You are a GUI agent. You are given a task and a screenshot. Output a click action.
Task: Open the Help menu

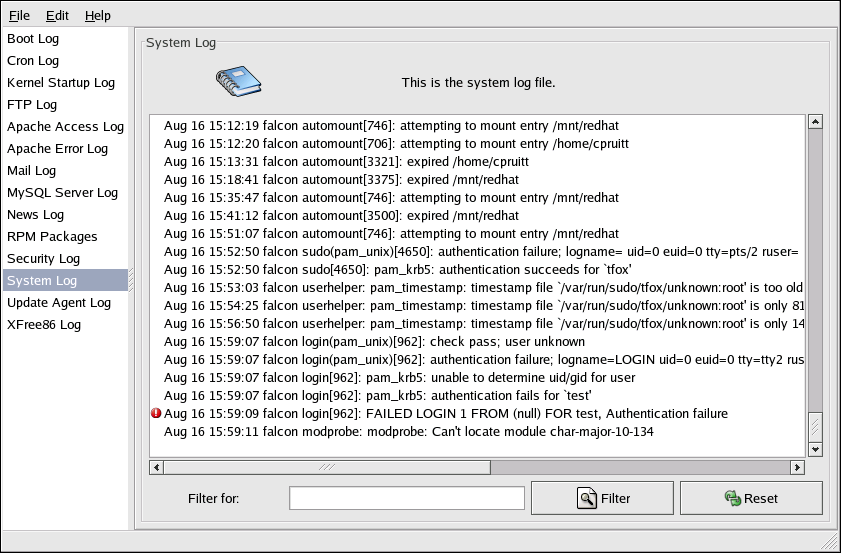(x=98, y=16)
